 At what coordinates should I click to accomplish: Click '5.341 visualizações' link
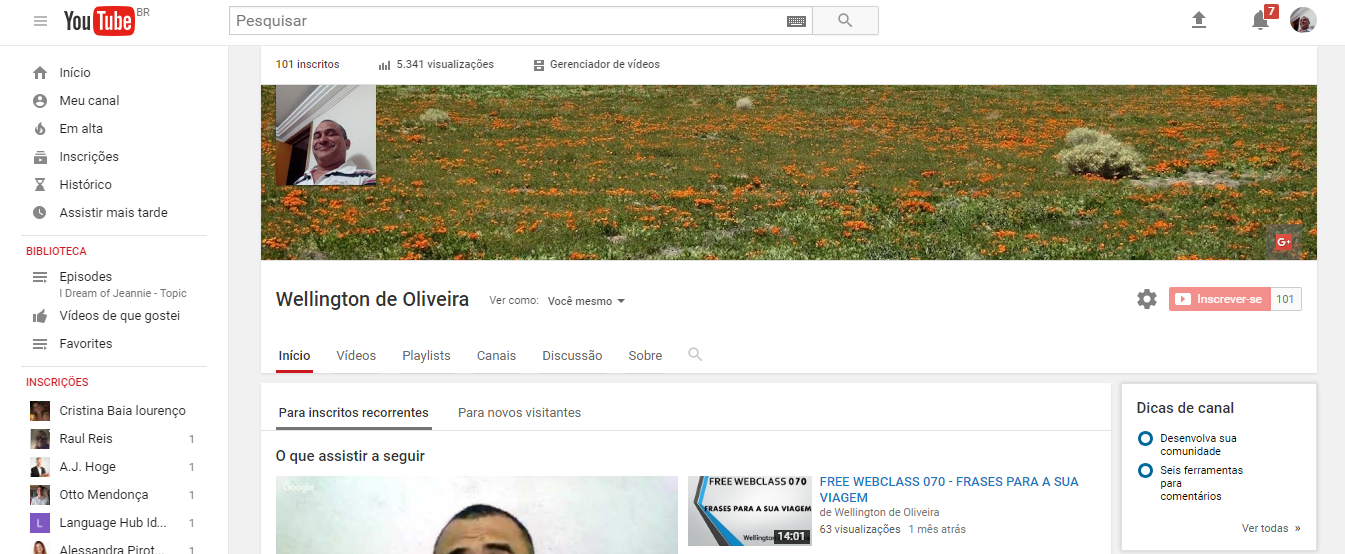coord(445,65)
